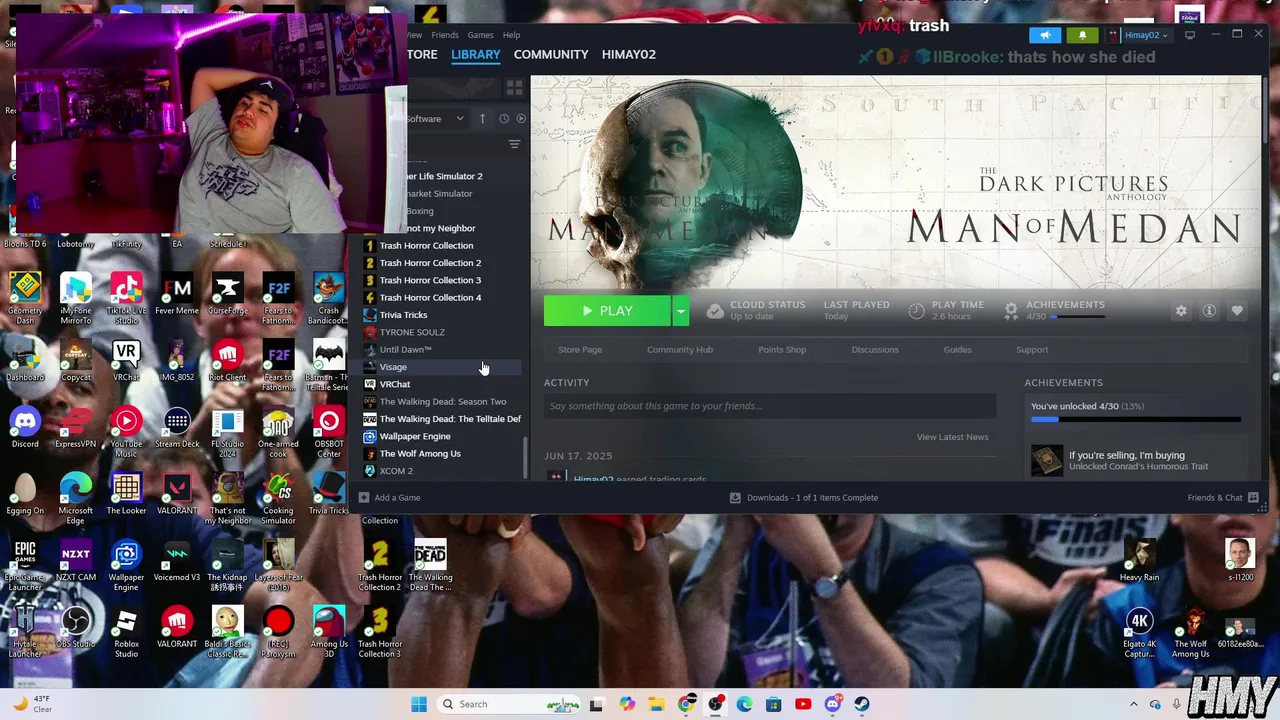Click the 4/30 unlocked achievements progress bar
1280x720 pixels.
tap(1136, 420)
